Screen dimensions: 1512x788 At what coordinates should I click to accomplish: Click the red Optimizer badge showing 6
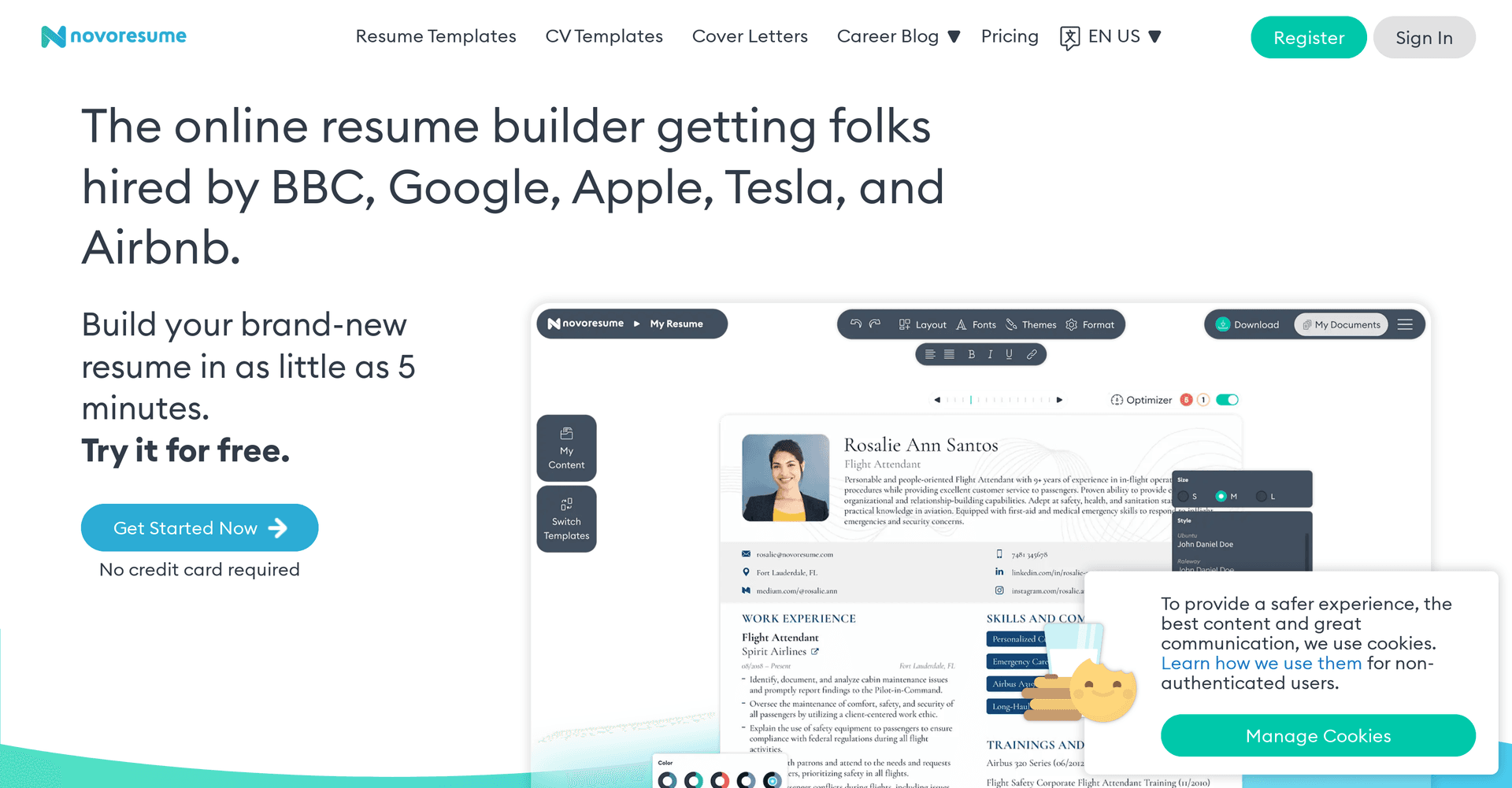tap(1186, 400)
